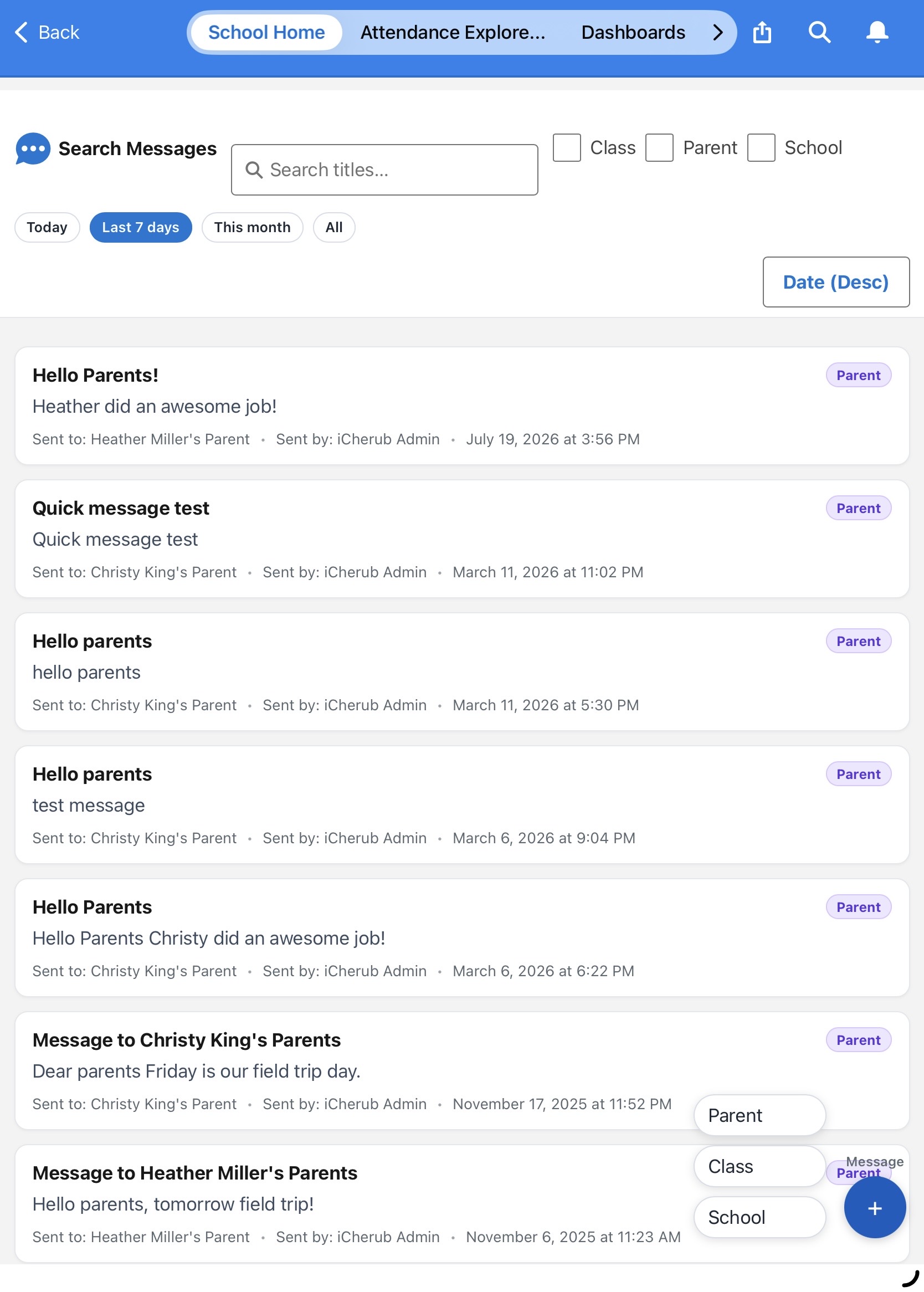
Task: Tick the Class filter checkbox
Action: 567,147
